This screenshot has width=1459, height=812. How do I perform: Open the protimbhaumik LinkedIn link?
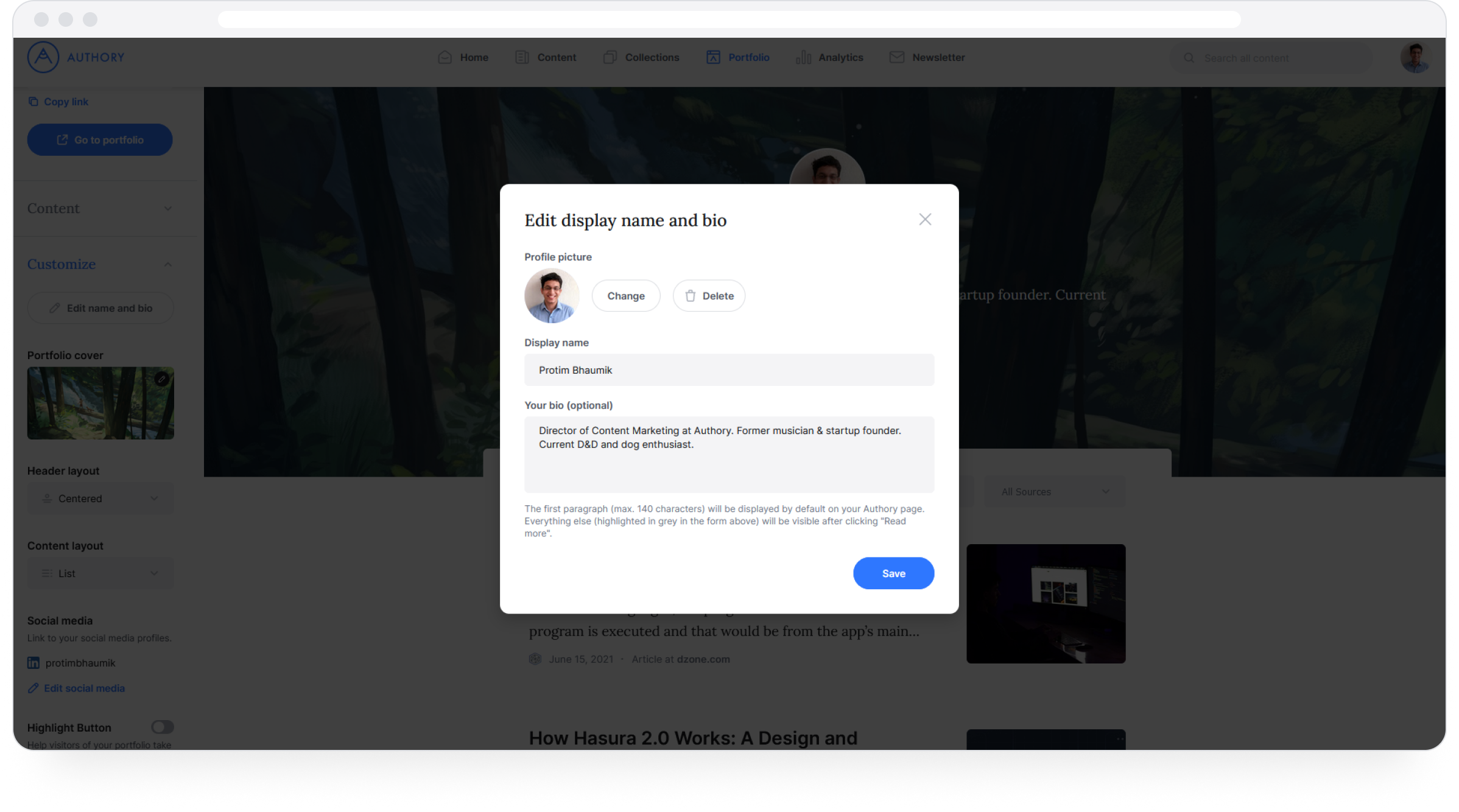80,663
